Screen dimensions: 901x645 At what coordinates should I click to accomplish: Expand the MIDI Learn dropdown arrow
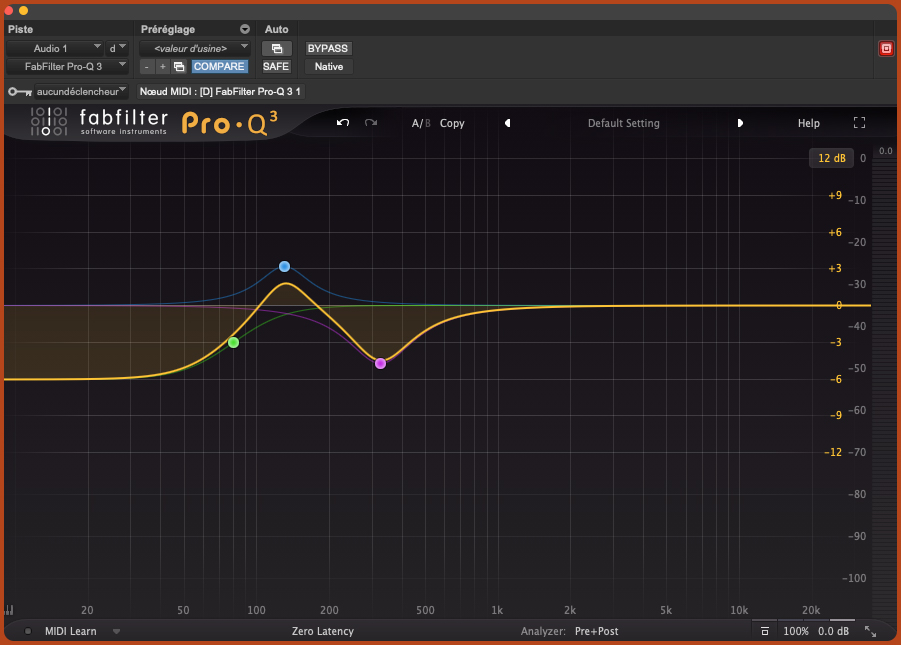116,631
